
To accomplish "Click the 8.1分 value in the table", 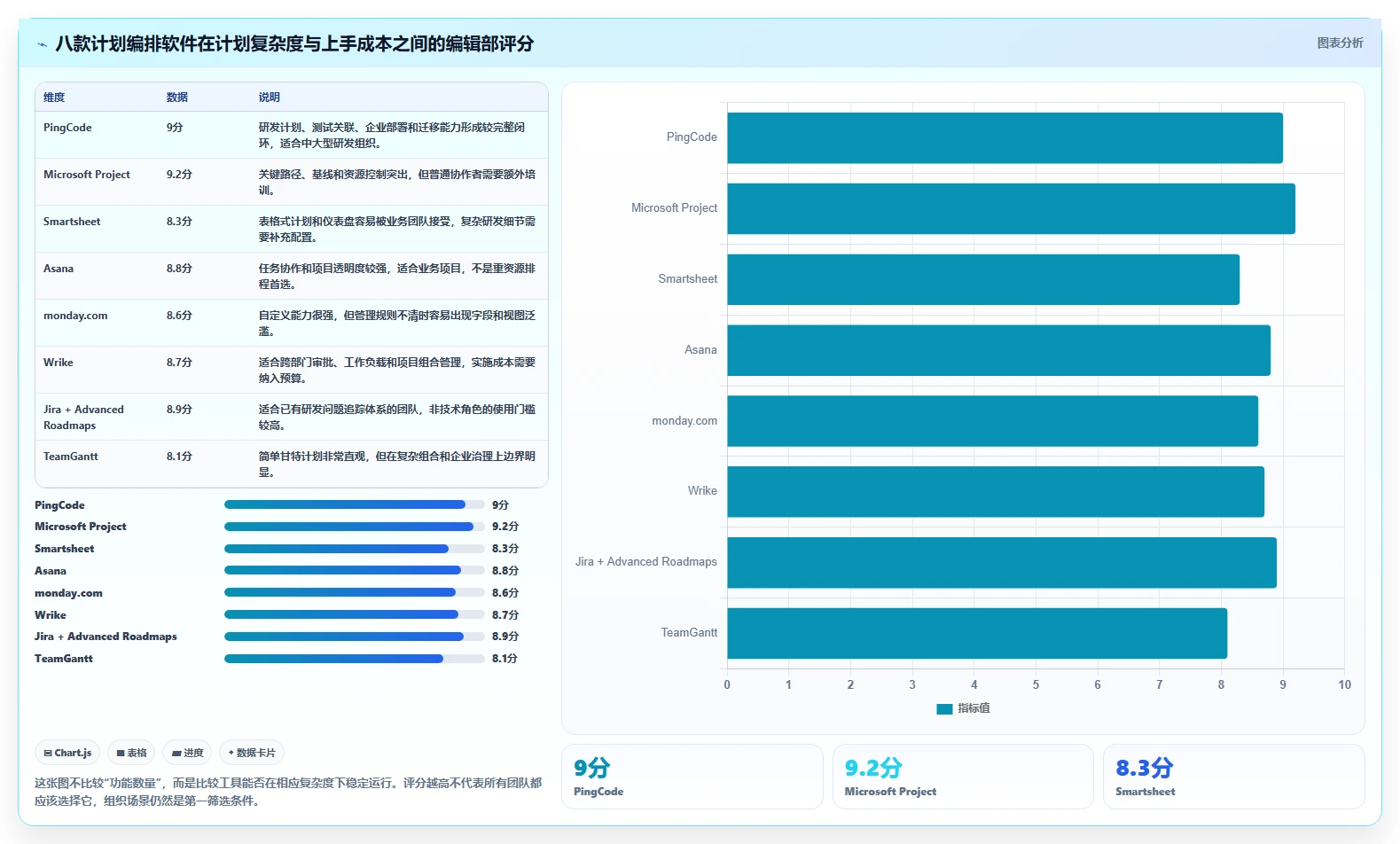I will click(x=179, y=457).
